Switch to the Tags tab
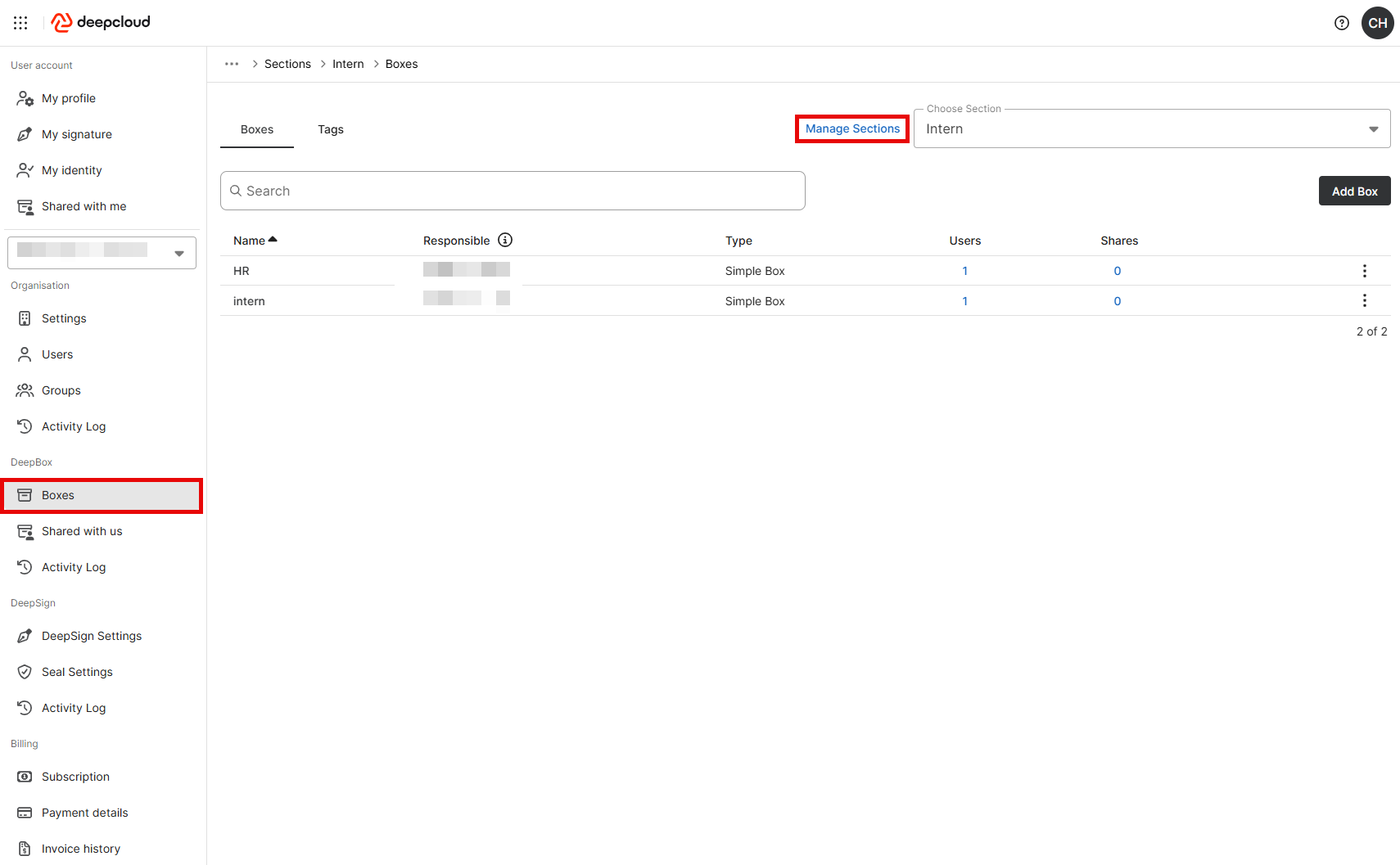 coord(331,129)
